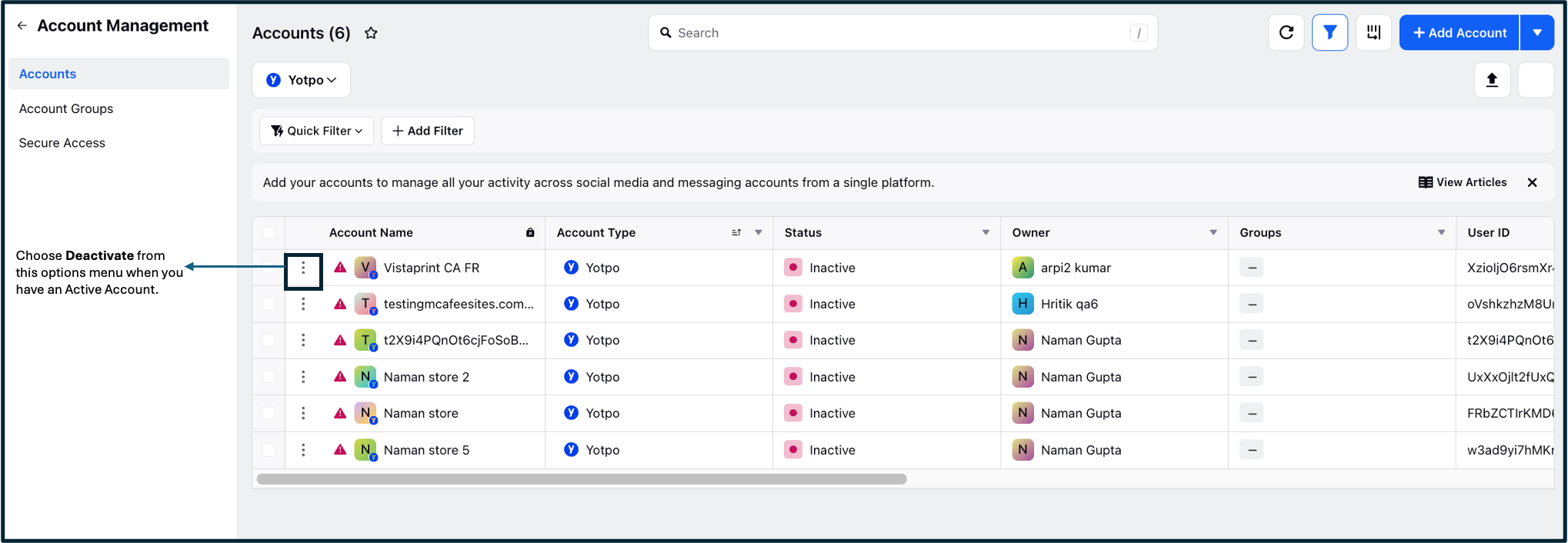
Task: Open View Articles link
Action: coord(1463,182)
